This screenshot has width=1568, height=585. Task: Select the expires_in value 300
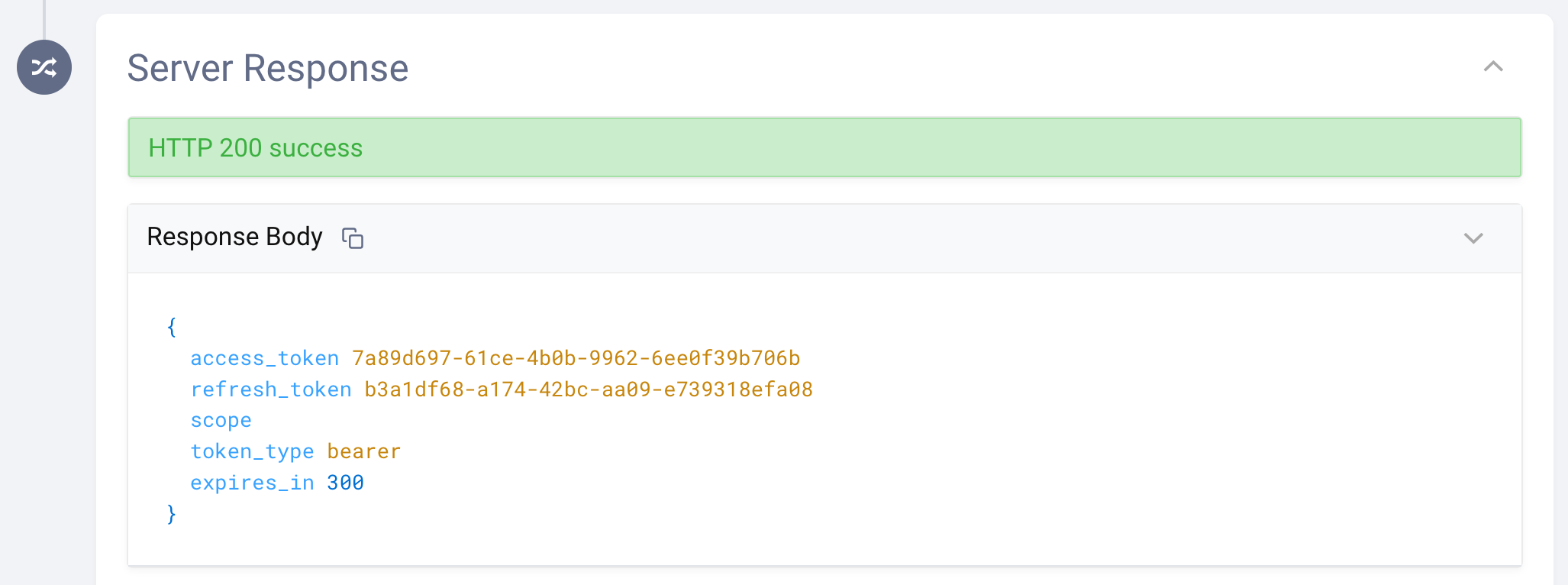[x=345, y=483]
